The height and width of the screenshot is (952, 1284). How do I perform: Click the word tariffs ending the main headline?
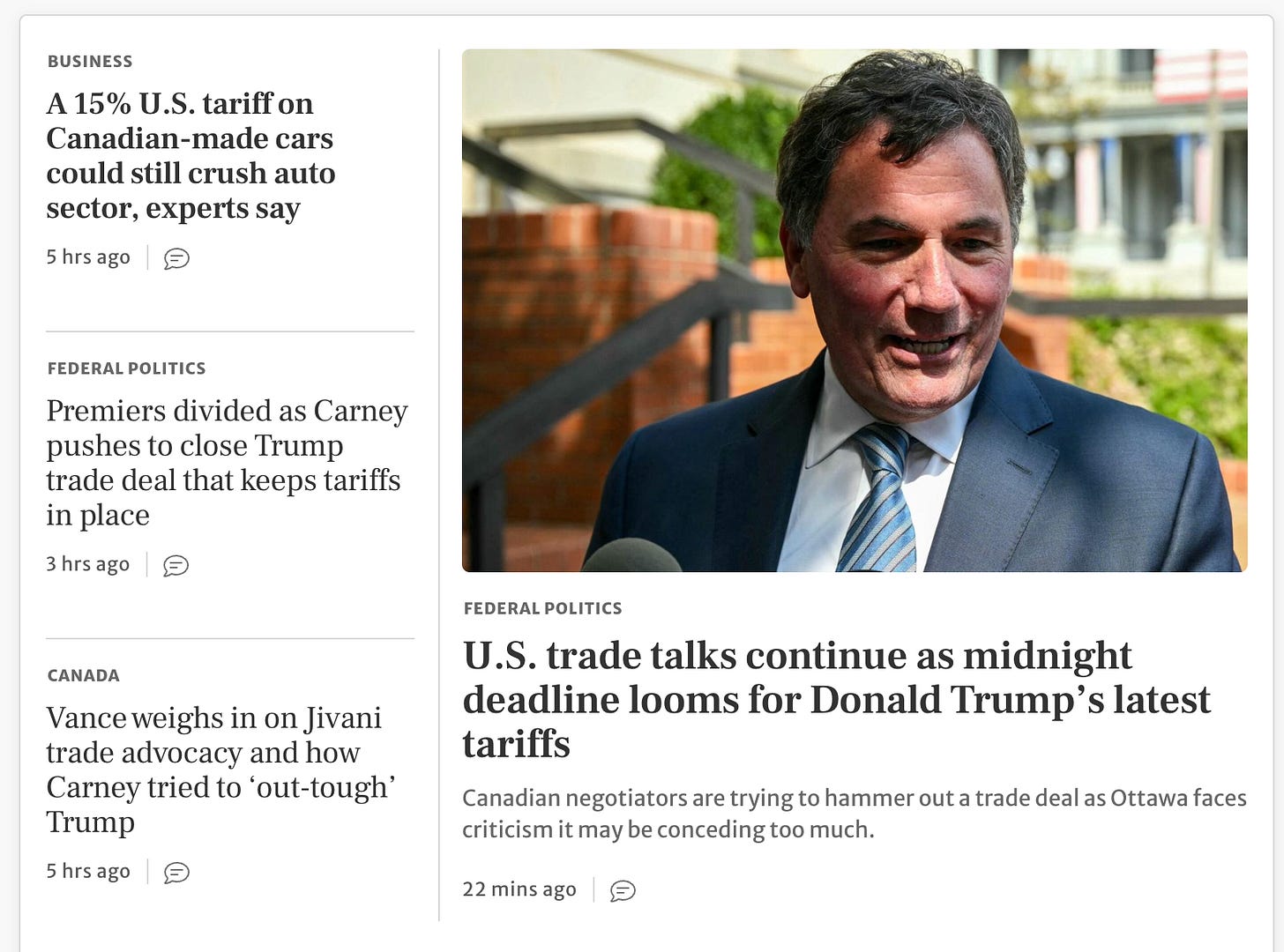(517, 744)
